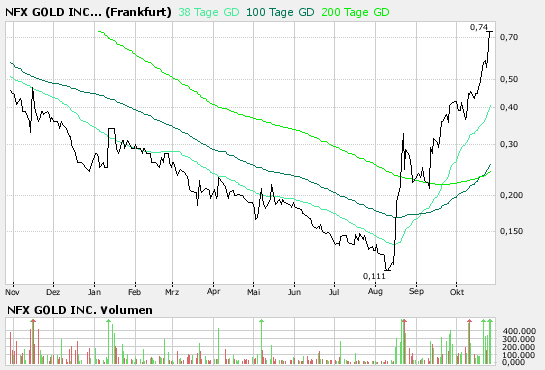This screenshot has height=370, width=545.
Task: Click the Jul month label
Action: (x=334, y=292)
